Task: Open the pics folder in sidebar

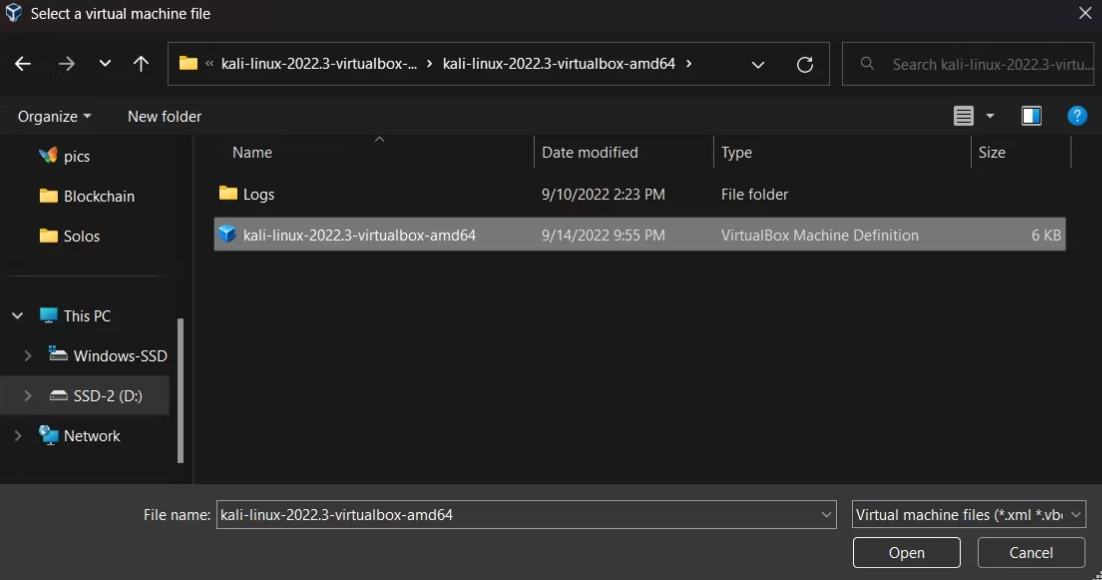Action: point(77,156)
